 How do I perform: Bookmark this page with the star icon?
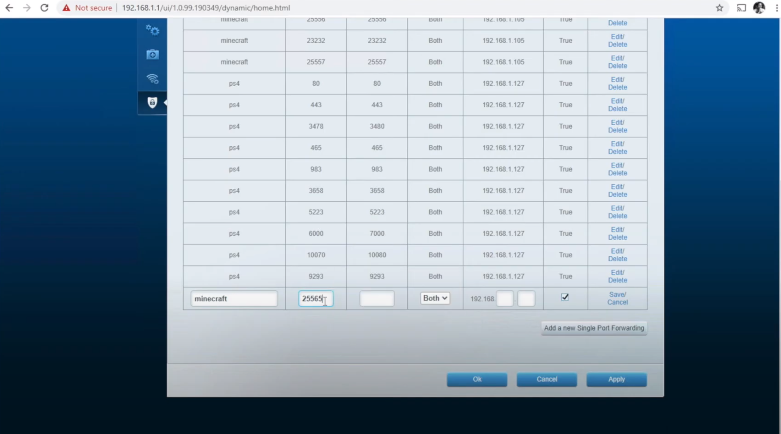click(x=719, y=8)
